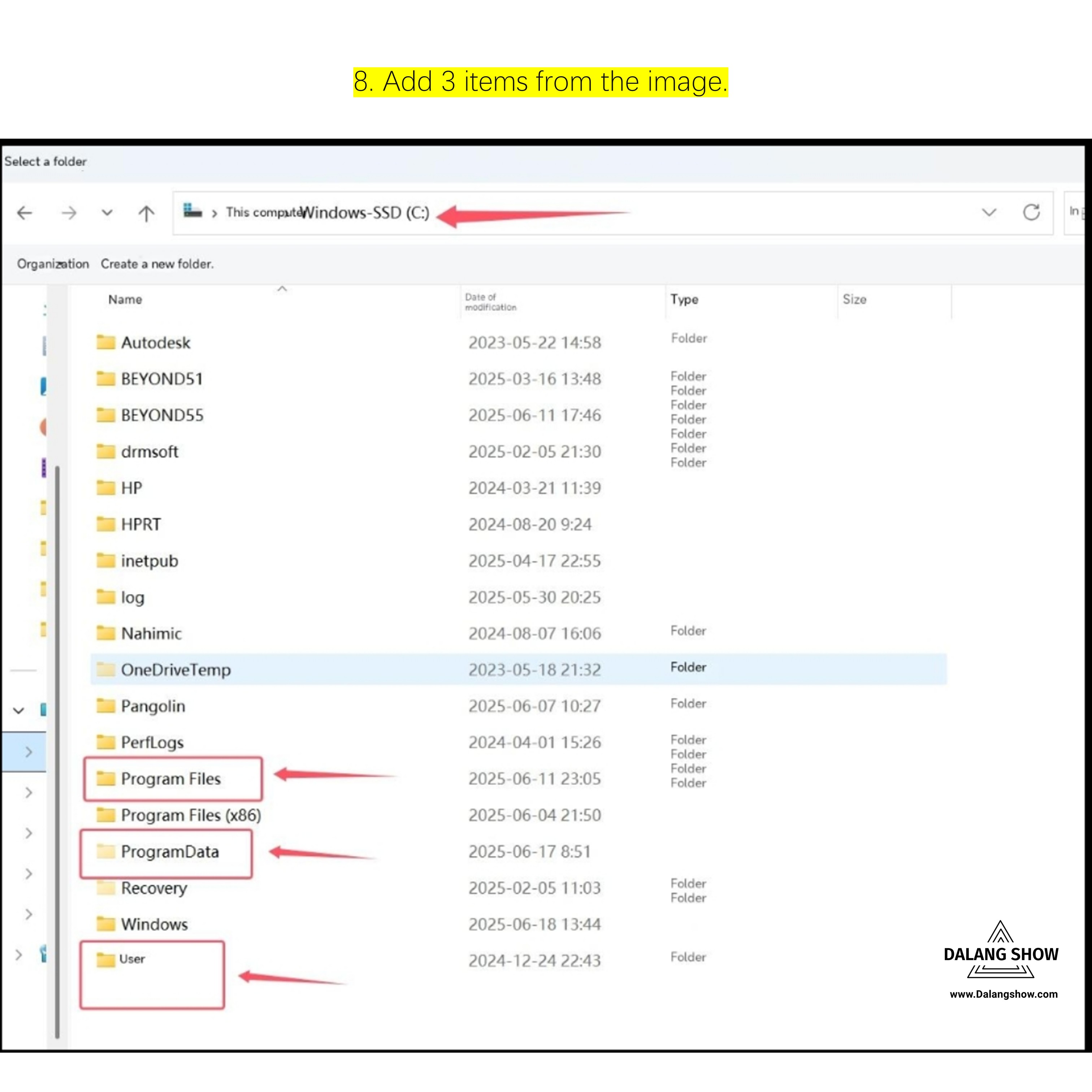Select the inetpub folder icon

pos(106,560)
